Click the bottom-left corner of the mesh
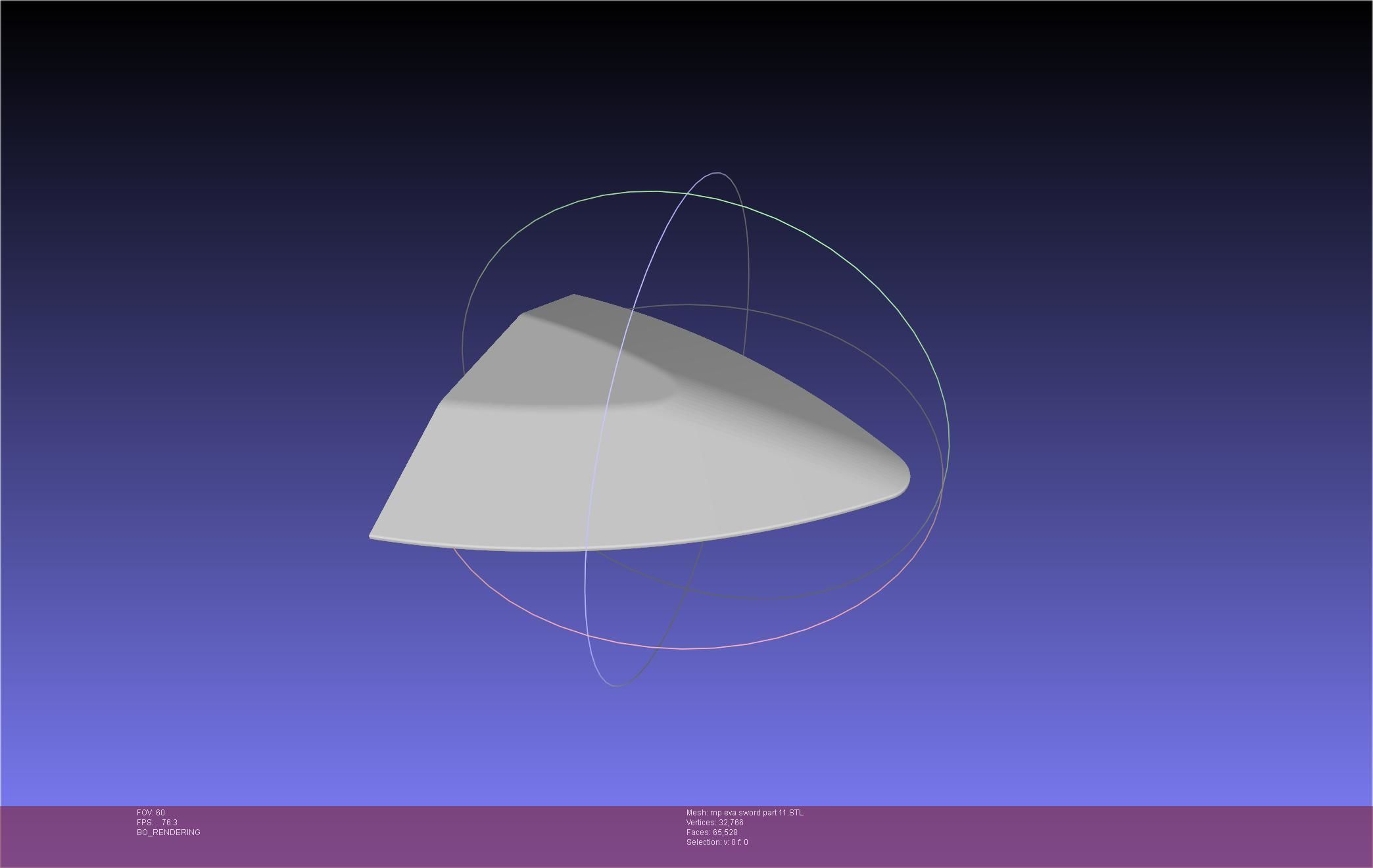1373x868 pixels. (x=372, y=536)
